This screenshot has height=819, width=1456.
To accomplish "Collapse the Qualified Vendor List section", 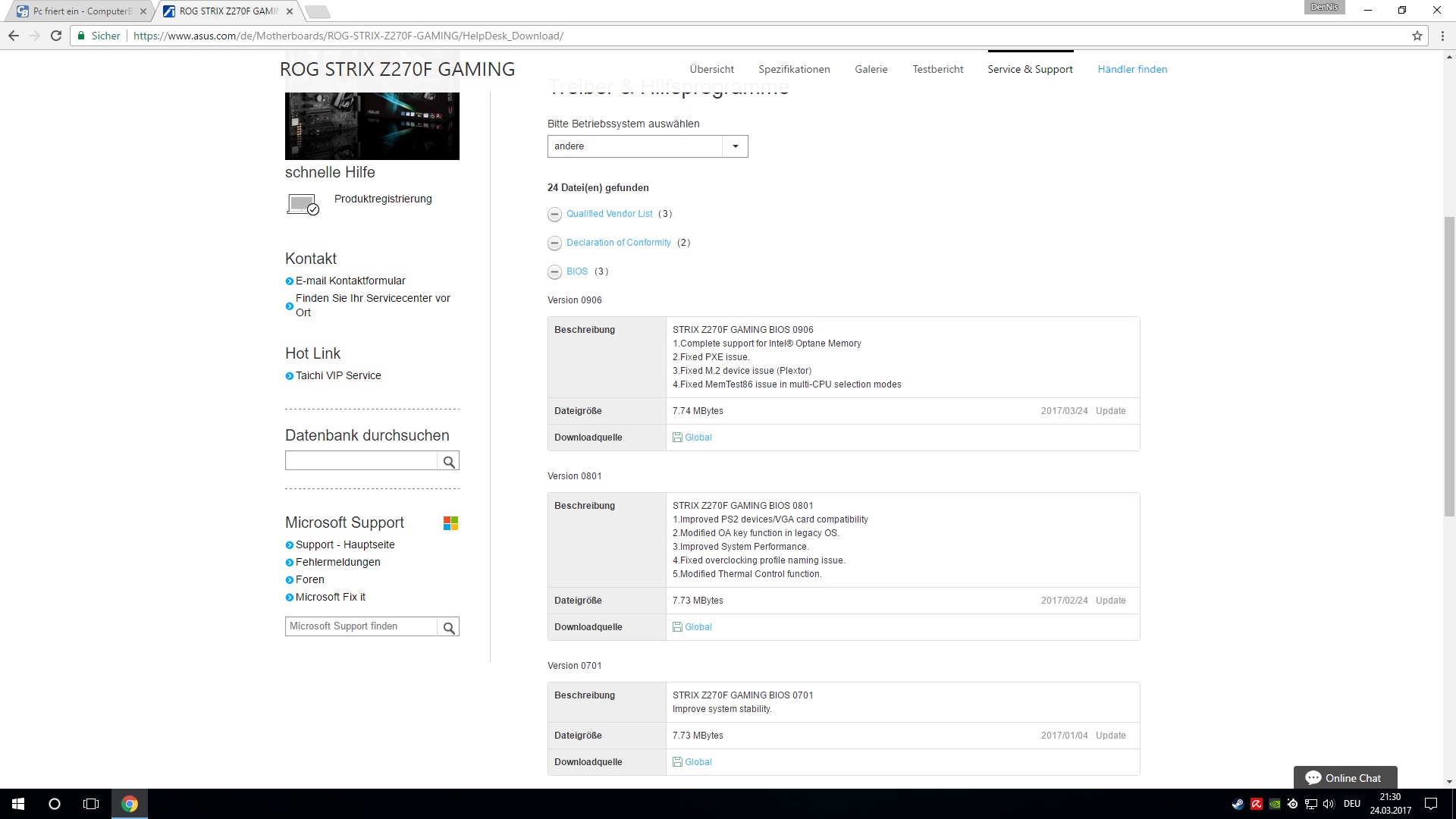I will [554, 215].
